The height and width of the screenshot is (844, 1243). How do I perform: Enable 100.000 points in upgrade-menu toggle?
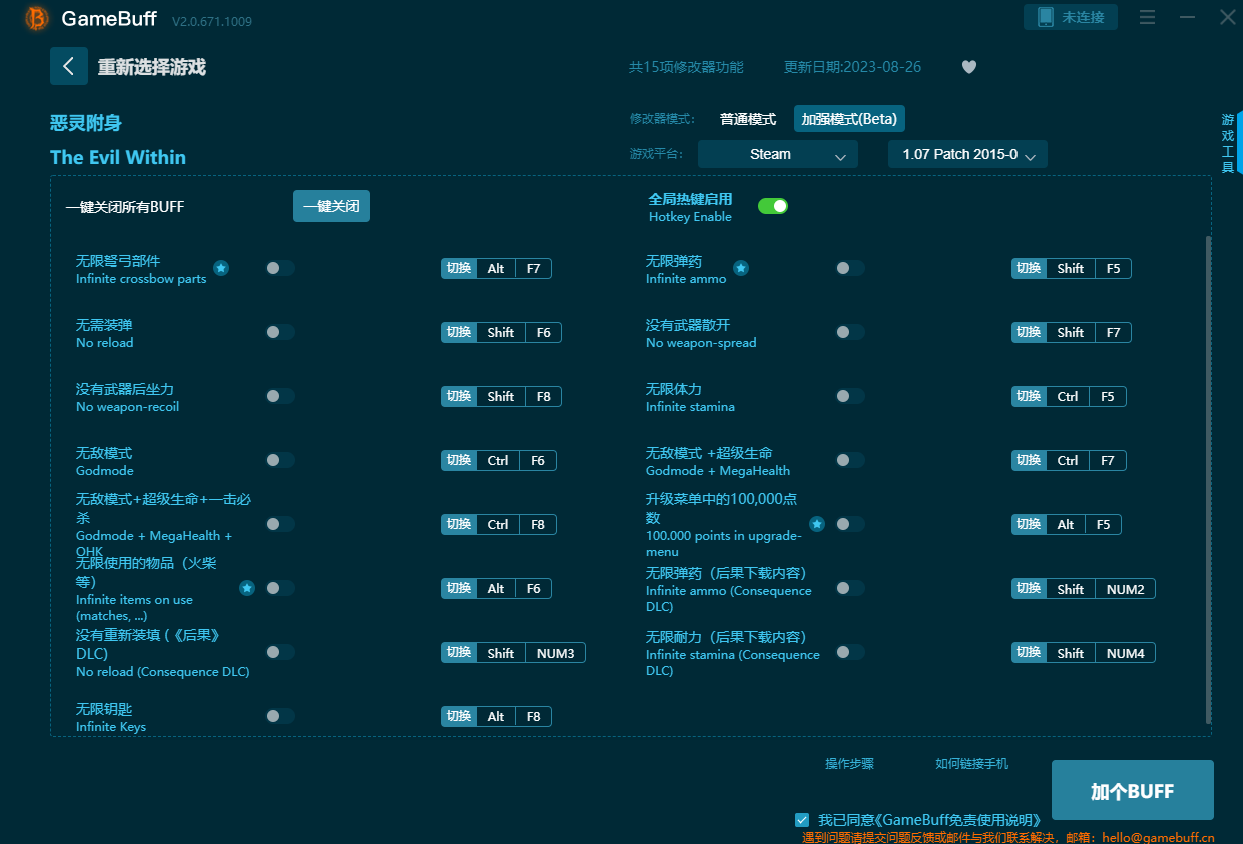pos(850,524)
